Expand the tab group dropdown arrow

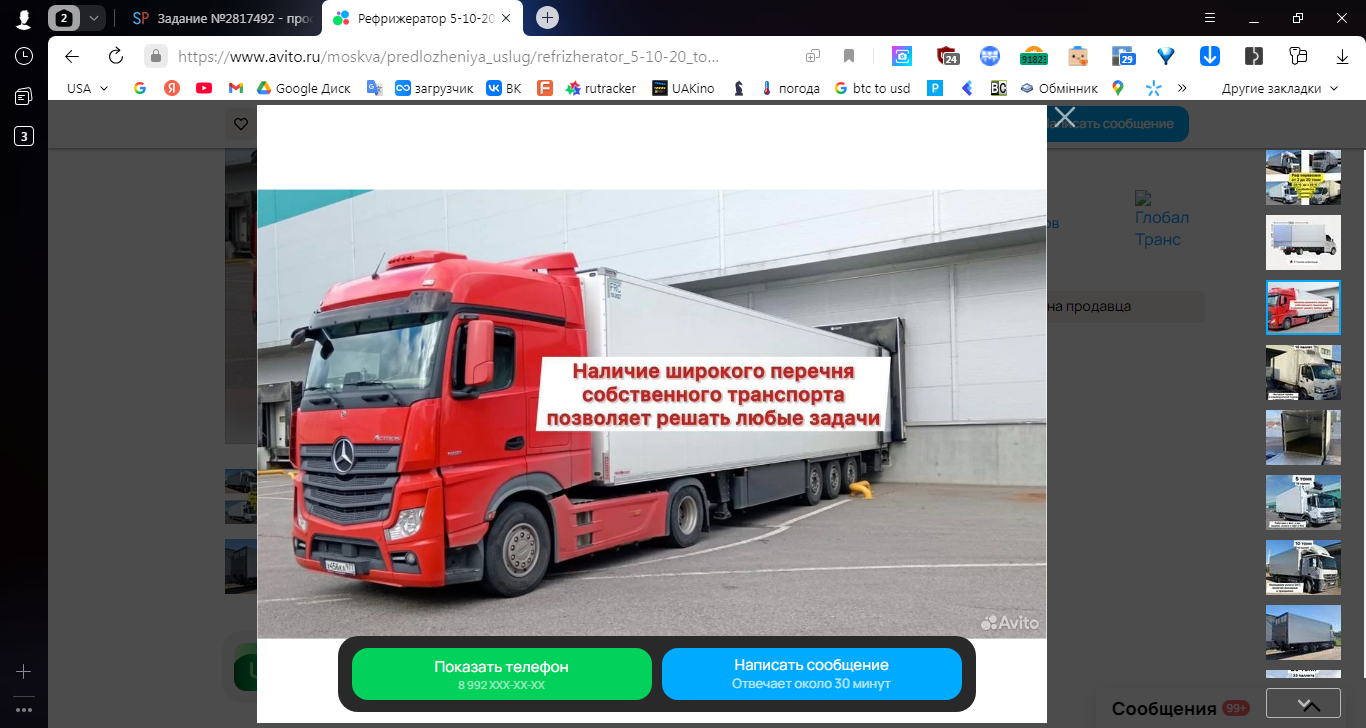pyautogui.click(x=94, y=18)
